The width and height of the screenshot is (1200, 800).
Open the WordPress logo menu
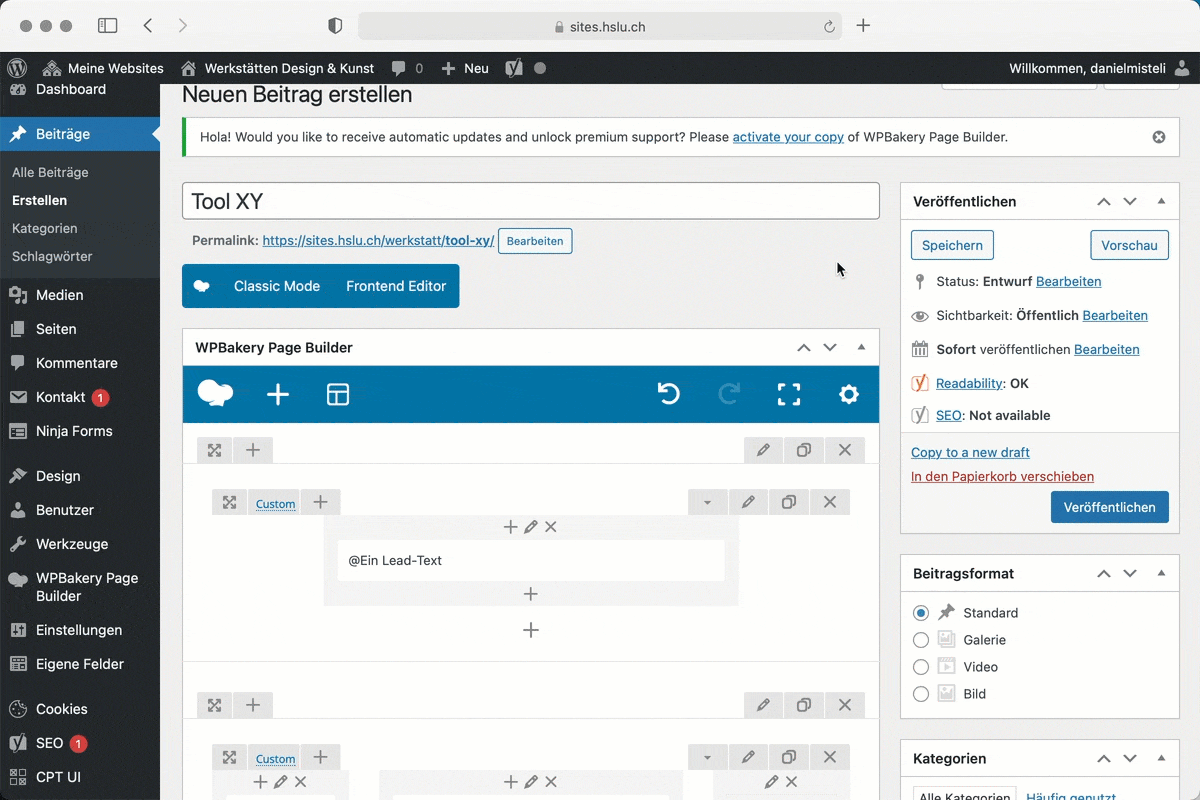pyautogui.click(x=17, y=68)
